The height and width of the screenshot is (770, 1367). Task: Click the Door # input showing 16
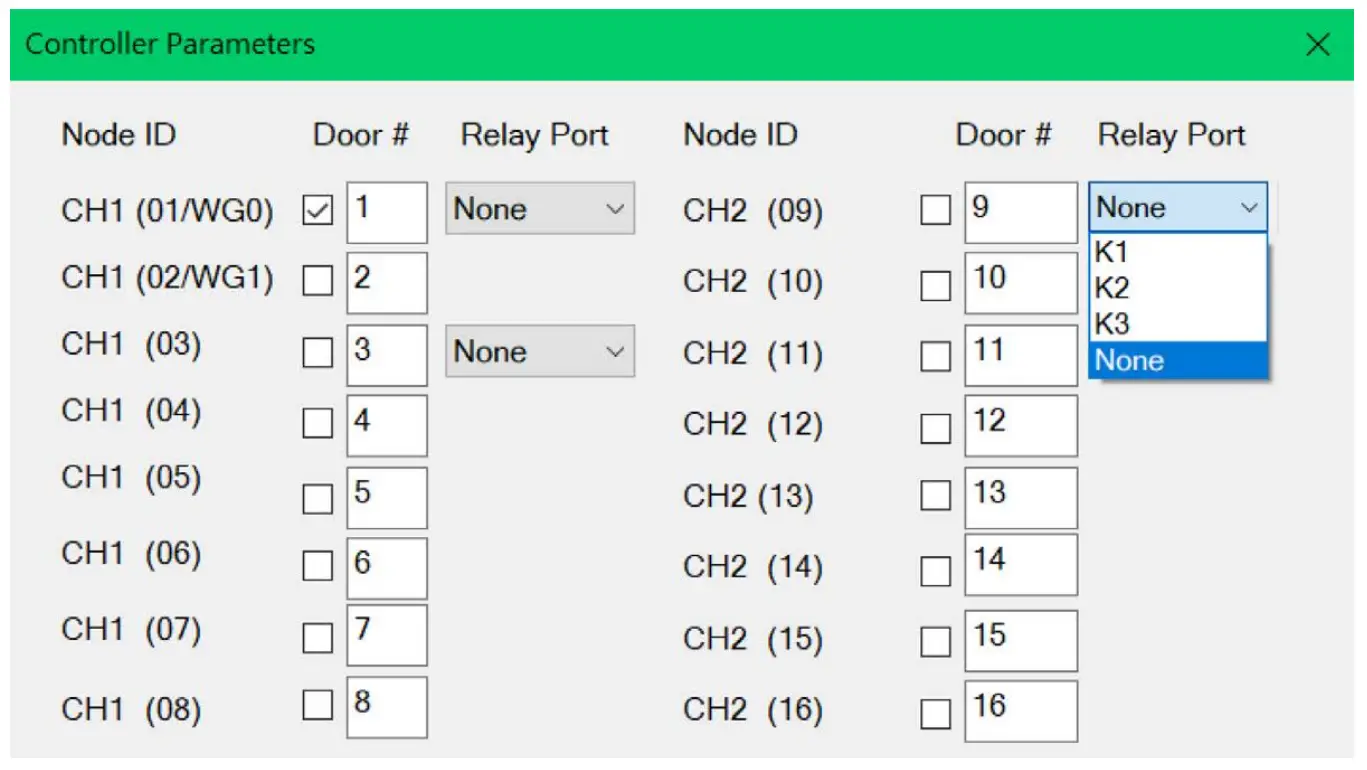tap(1020, 710)
